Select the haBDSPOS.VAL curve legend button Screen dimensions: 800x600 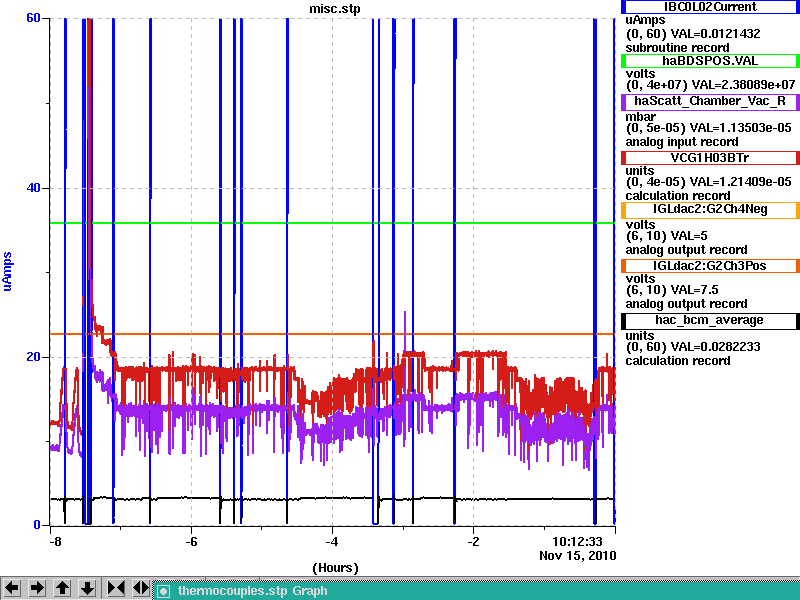tap(710, 61)
